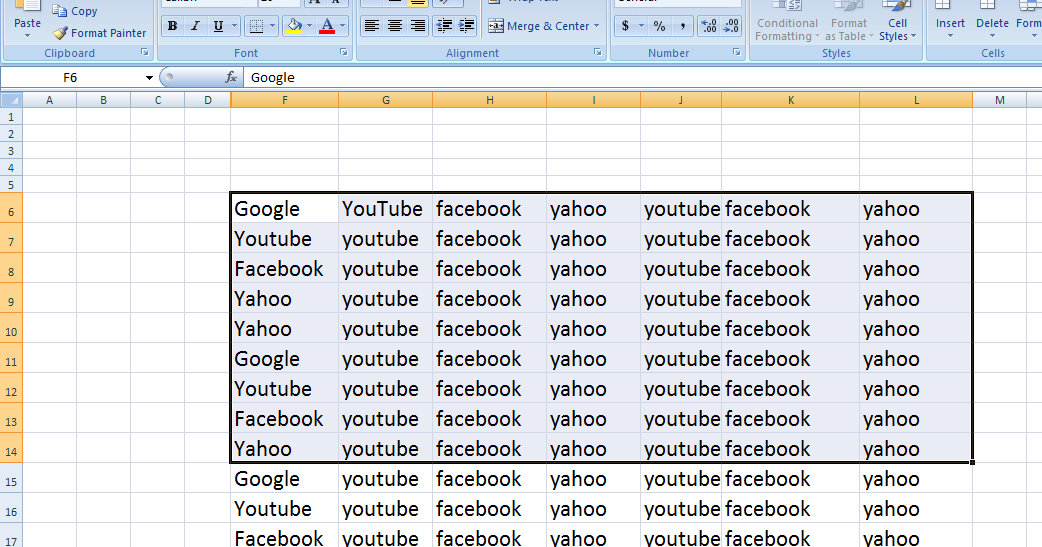Open accounting format dropdown arrow
The width and height of the screenshot is (1042, 547).
641,27
